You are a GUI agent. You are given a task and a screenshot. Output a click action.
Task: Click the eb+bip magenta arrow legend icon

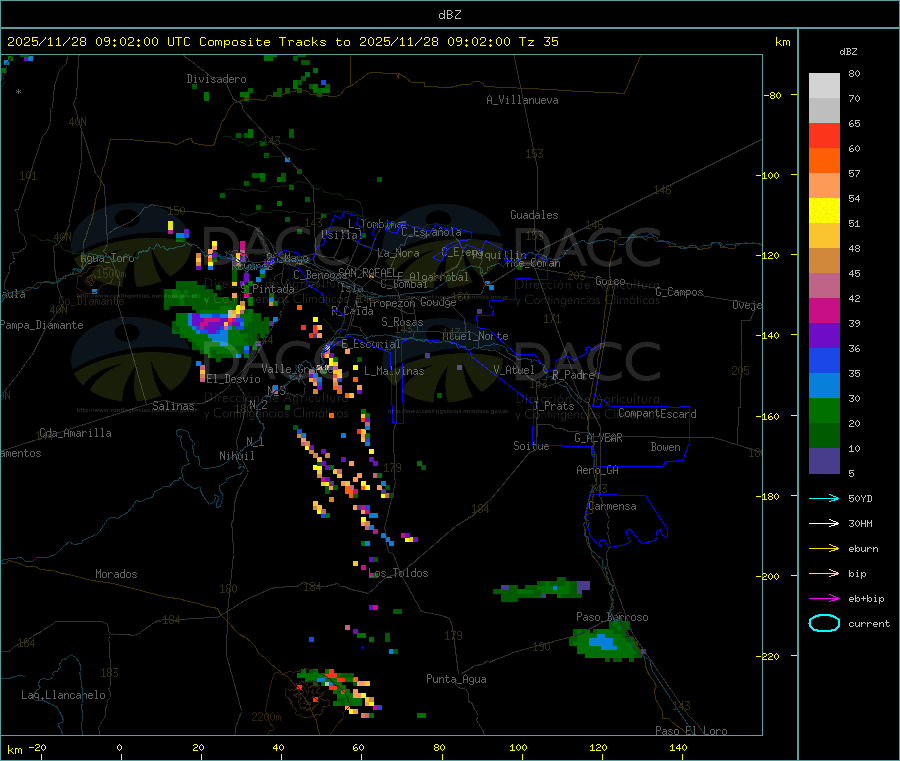pos(824,599)
